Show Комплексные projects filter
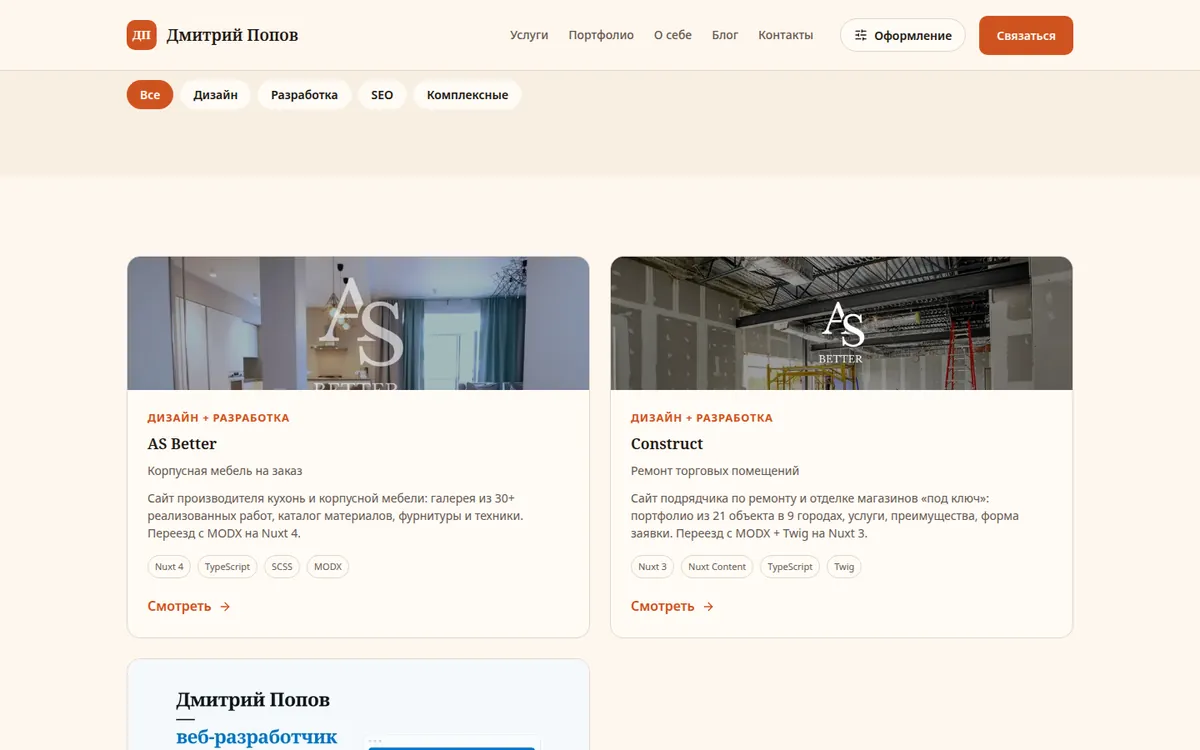The height and width of the screenshot is (750, 1200). pyautogui.click(x=467, y=95)
